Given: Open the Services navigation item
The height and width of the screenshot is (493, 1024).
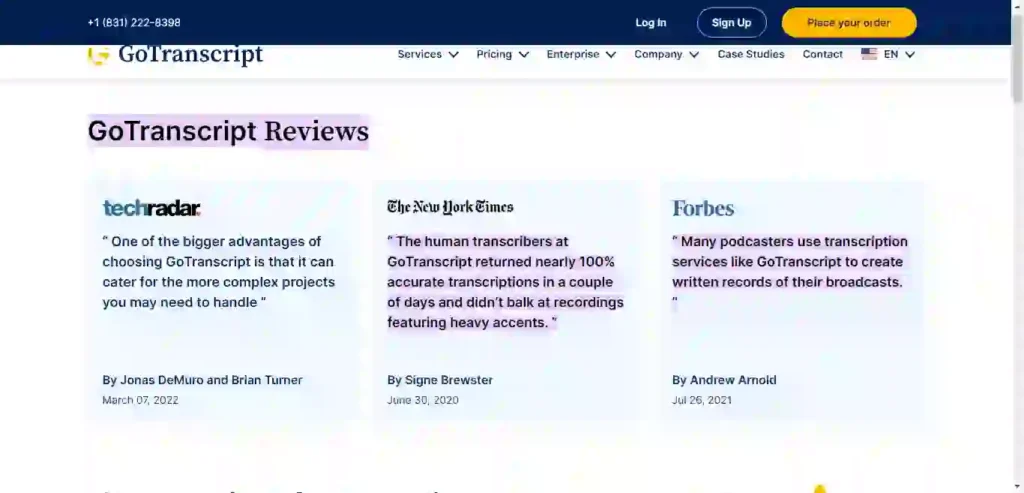Looking at the screenshot, I should [x=419, y=54].
